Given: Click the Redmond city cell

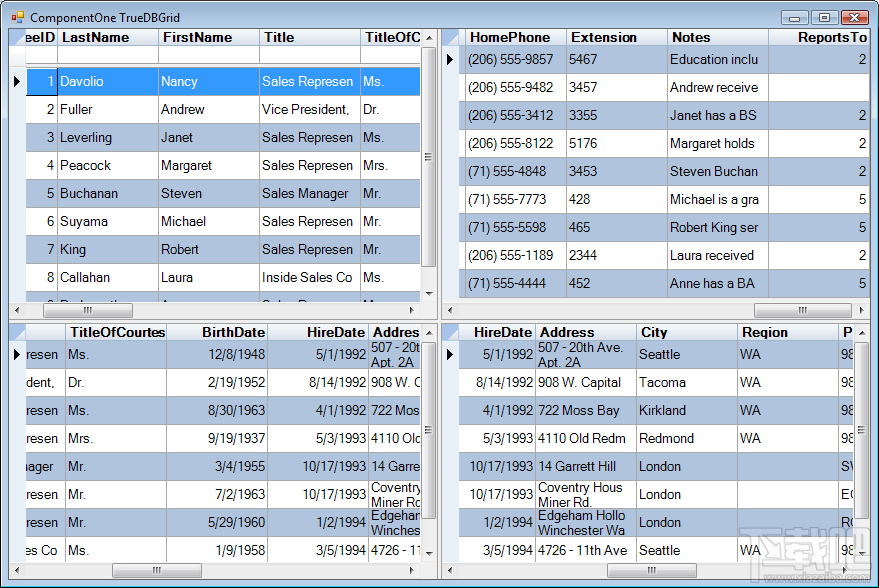Looking at the screenshot, I should [687, 439].
